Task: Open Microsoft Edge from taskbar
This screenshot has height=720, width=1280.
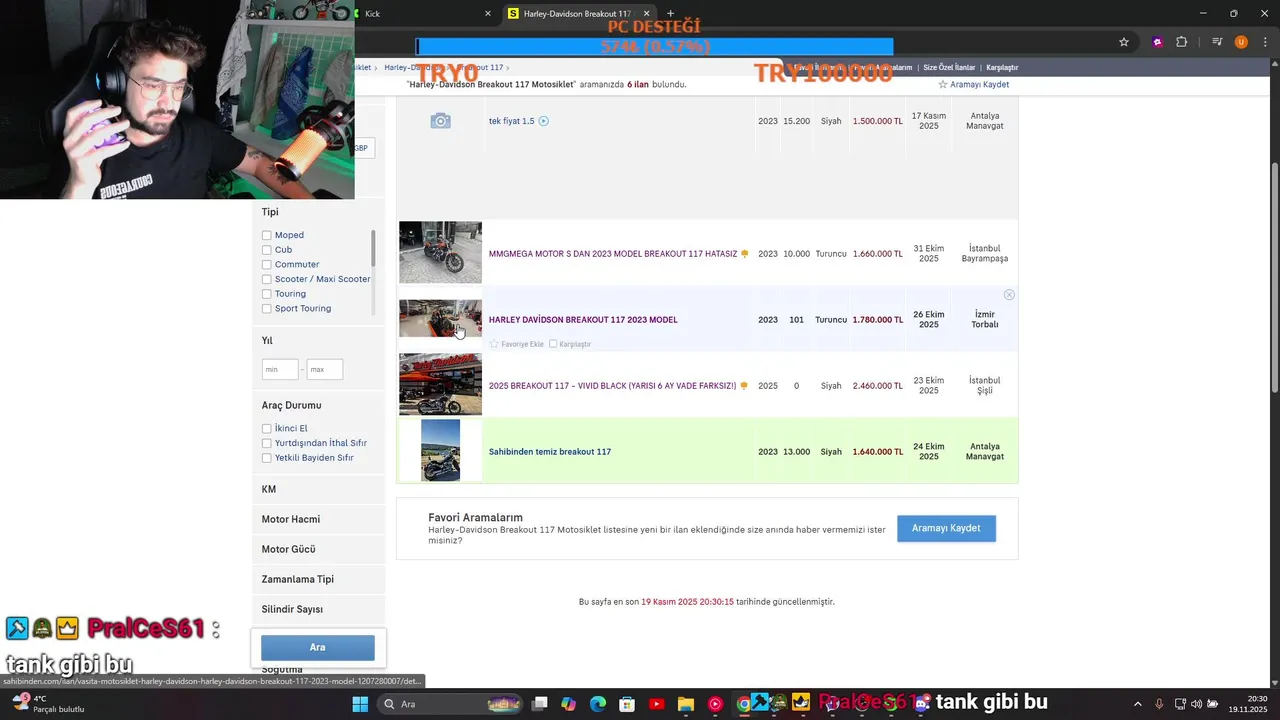Action: click(598, 704)
